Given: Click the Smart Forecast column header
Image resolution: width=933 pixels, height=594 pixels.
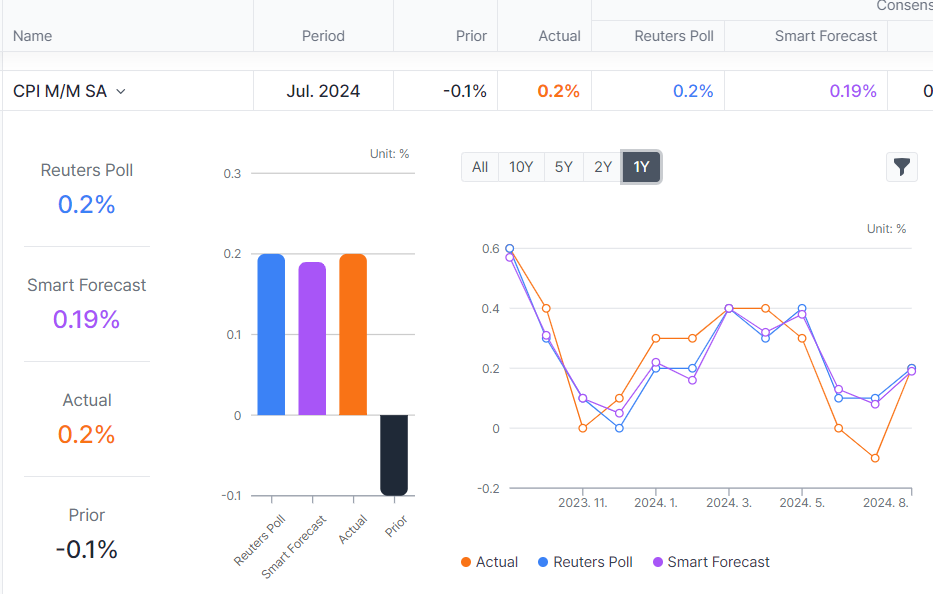Looking at the screenshot, I should [825, 36].
